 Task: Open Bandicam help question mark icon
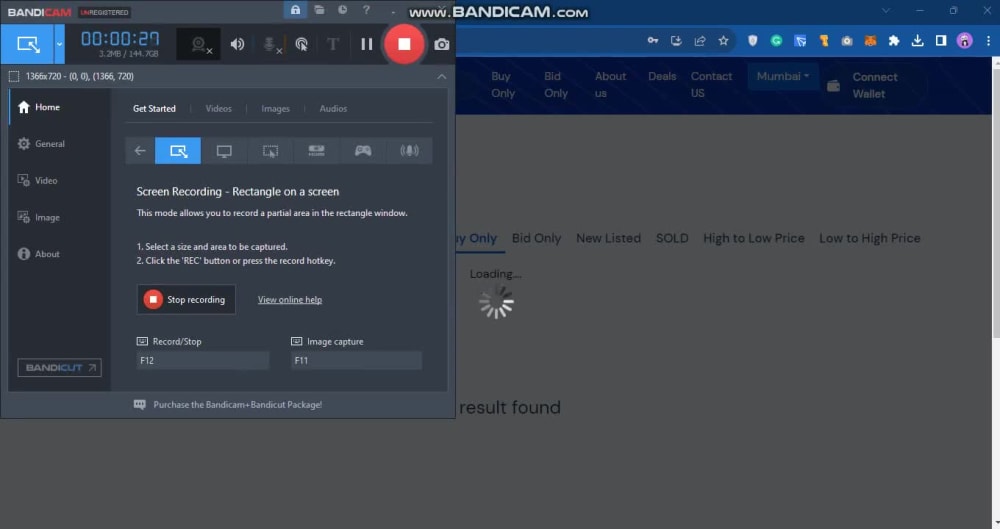click(366, 10)
